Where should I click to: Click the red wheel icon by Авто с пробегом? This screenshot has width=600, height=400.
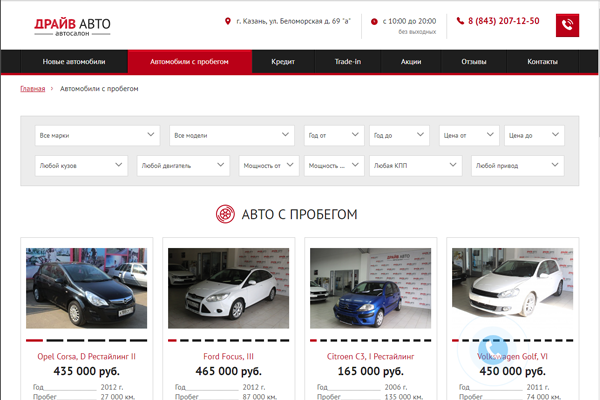point(225,214)
